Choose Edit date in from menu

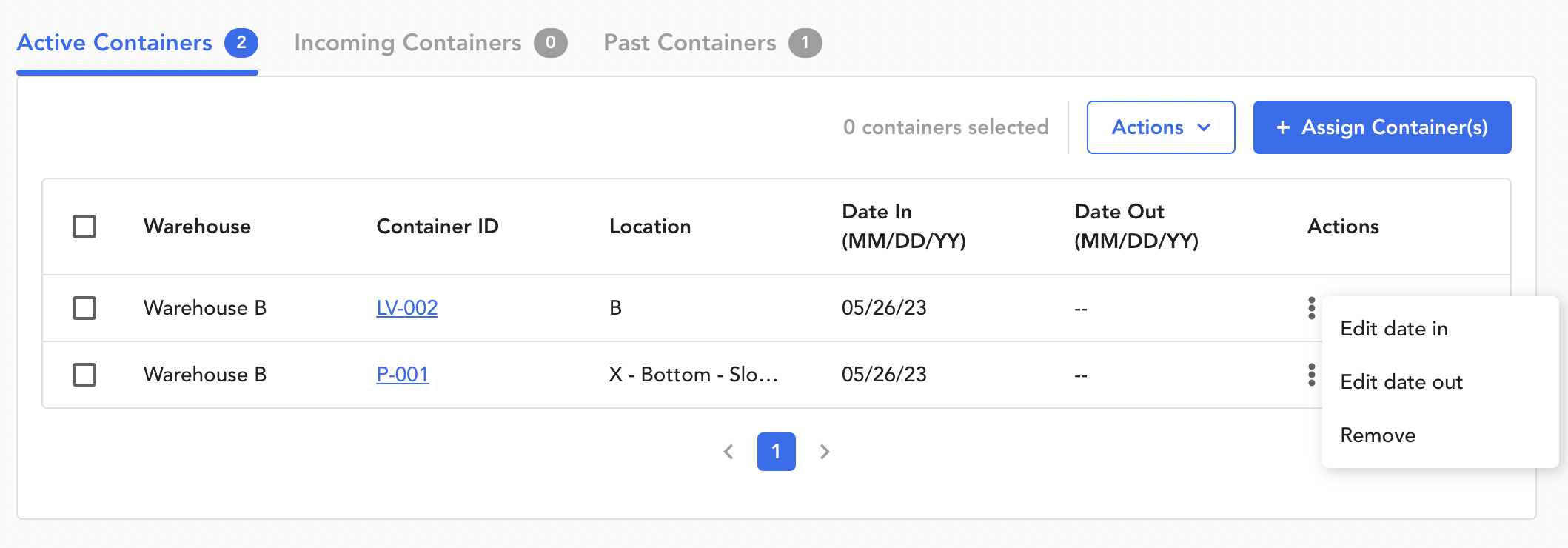1394,329
